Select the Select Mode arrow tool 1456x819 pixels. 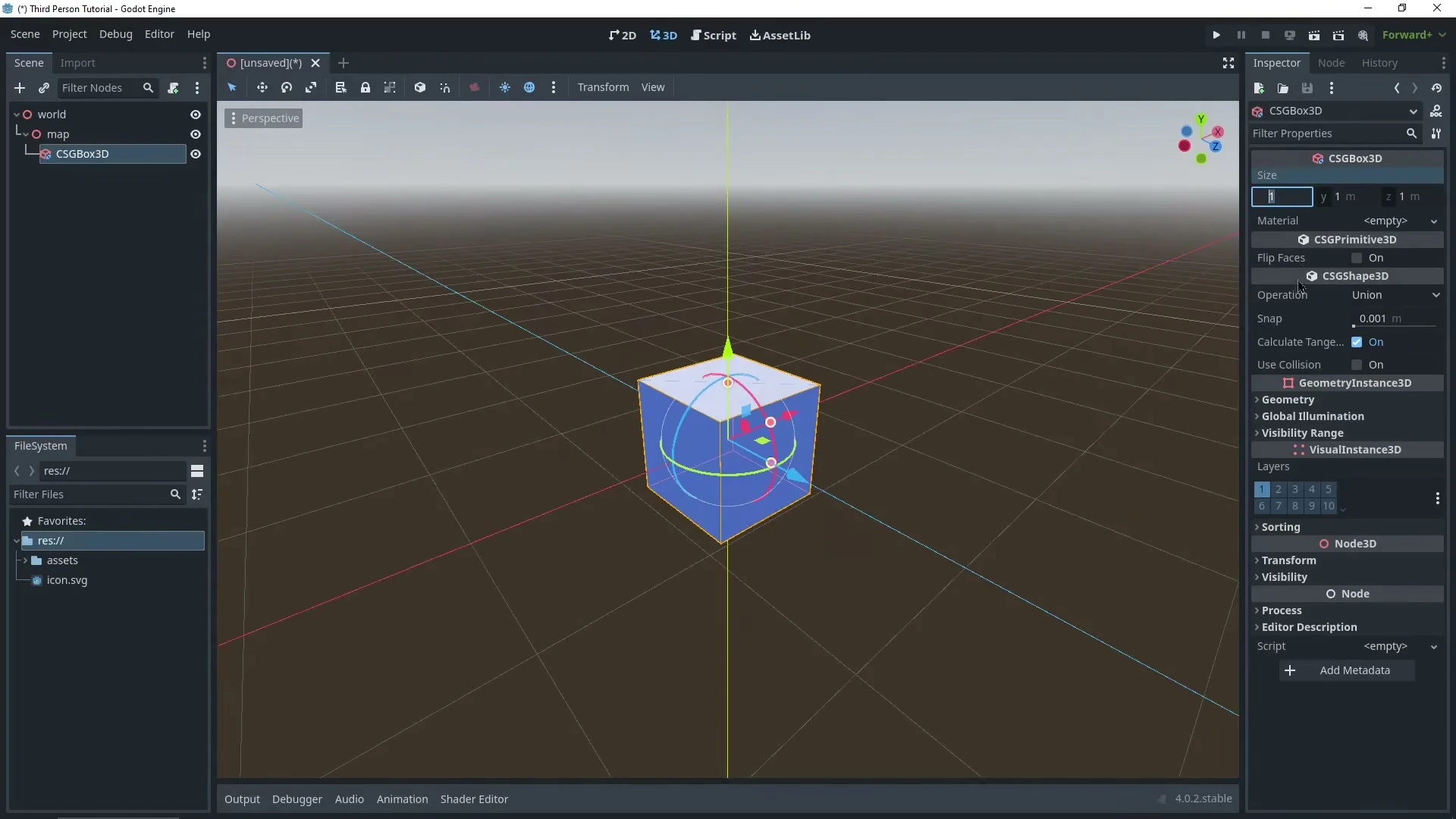(x=232, y=87)
